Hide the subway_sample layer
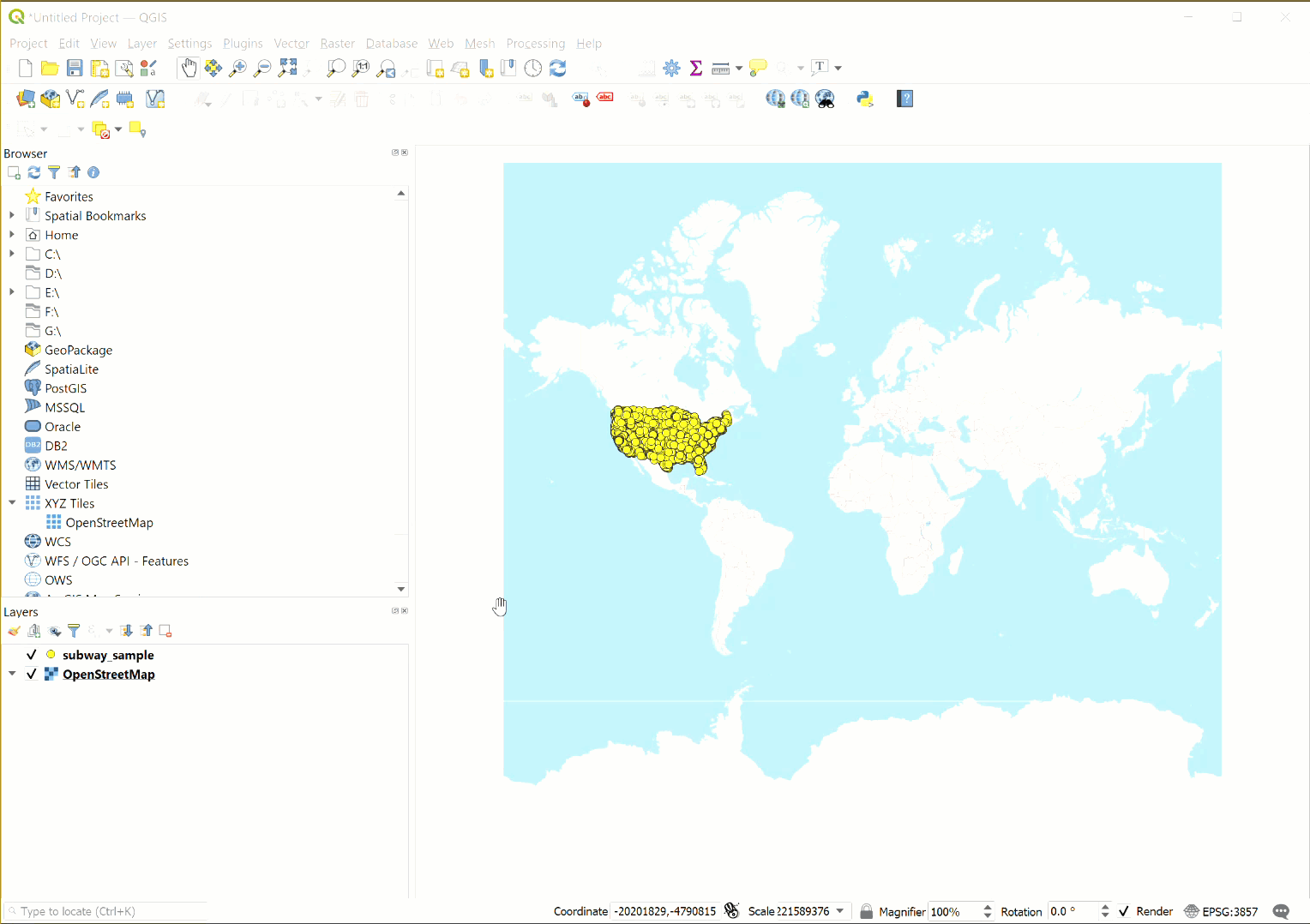 32,654
